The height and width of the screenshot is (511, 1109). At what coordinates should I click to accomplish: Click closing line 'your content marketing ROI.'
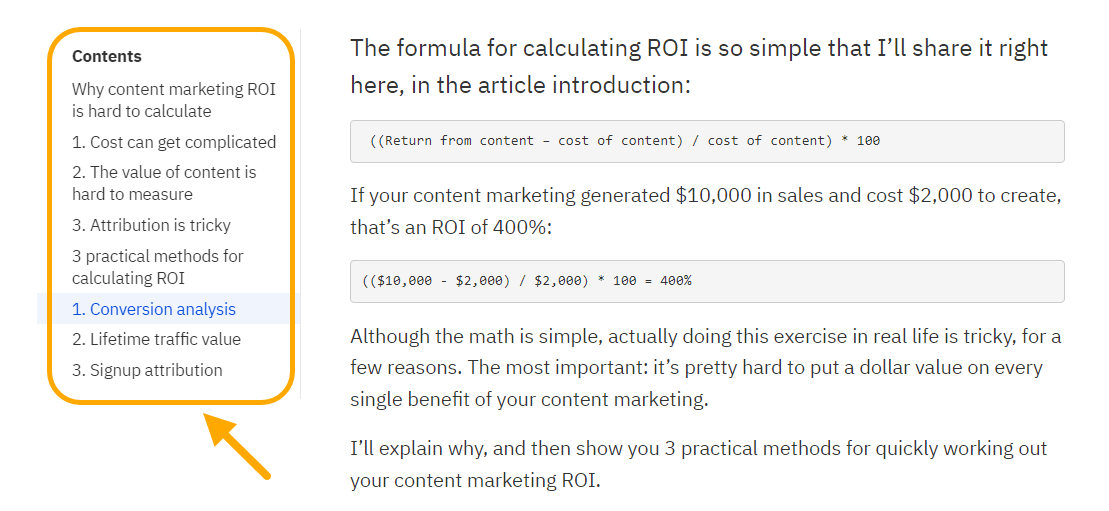pyautogui.click(x=475, y=481)
